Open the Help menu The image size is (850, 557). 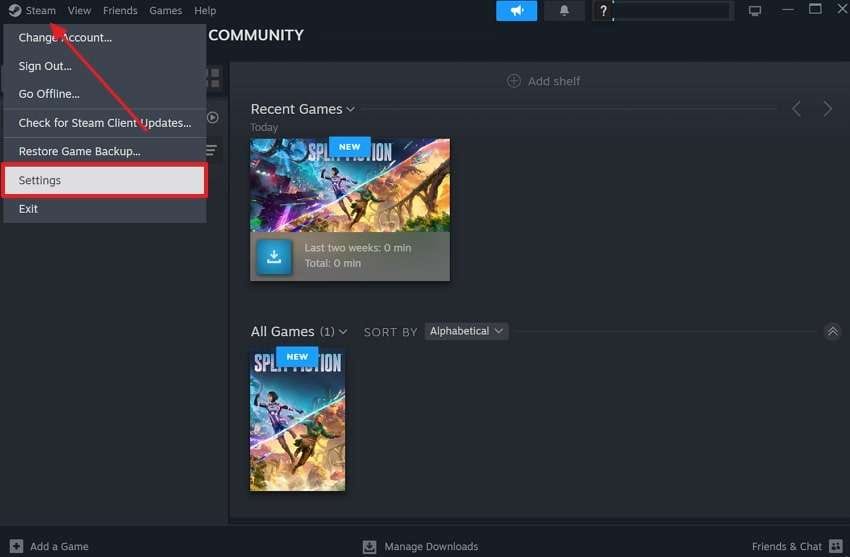[205, 10]
